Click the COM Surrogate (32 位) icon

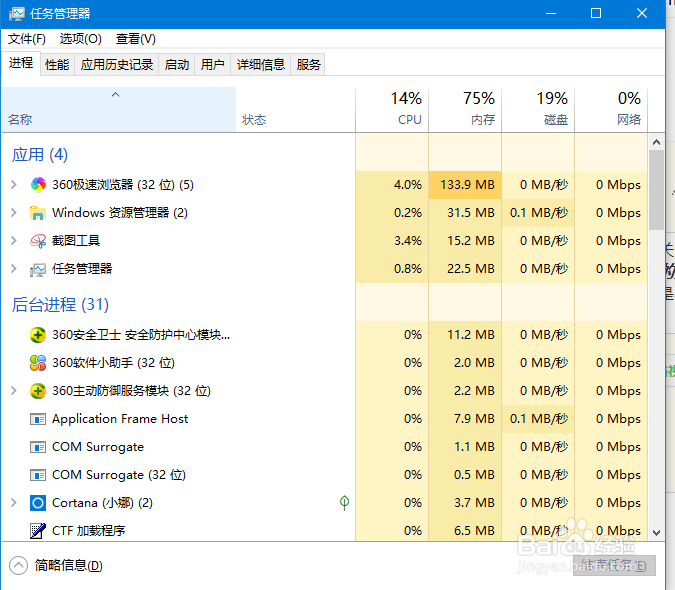(x=38, y=475)
